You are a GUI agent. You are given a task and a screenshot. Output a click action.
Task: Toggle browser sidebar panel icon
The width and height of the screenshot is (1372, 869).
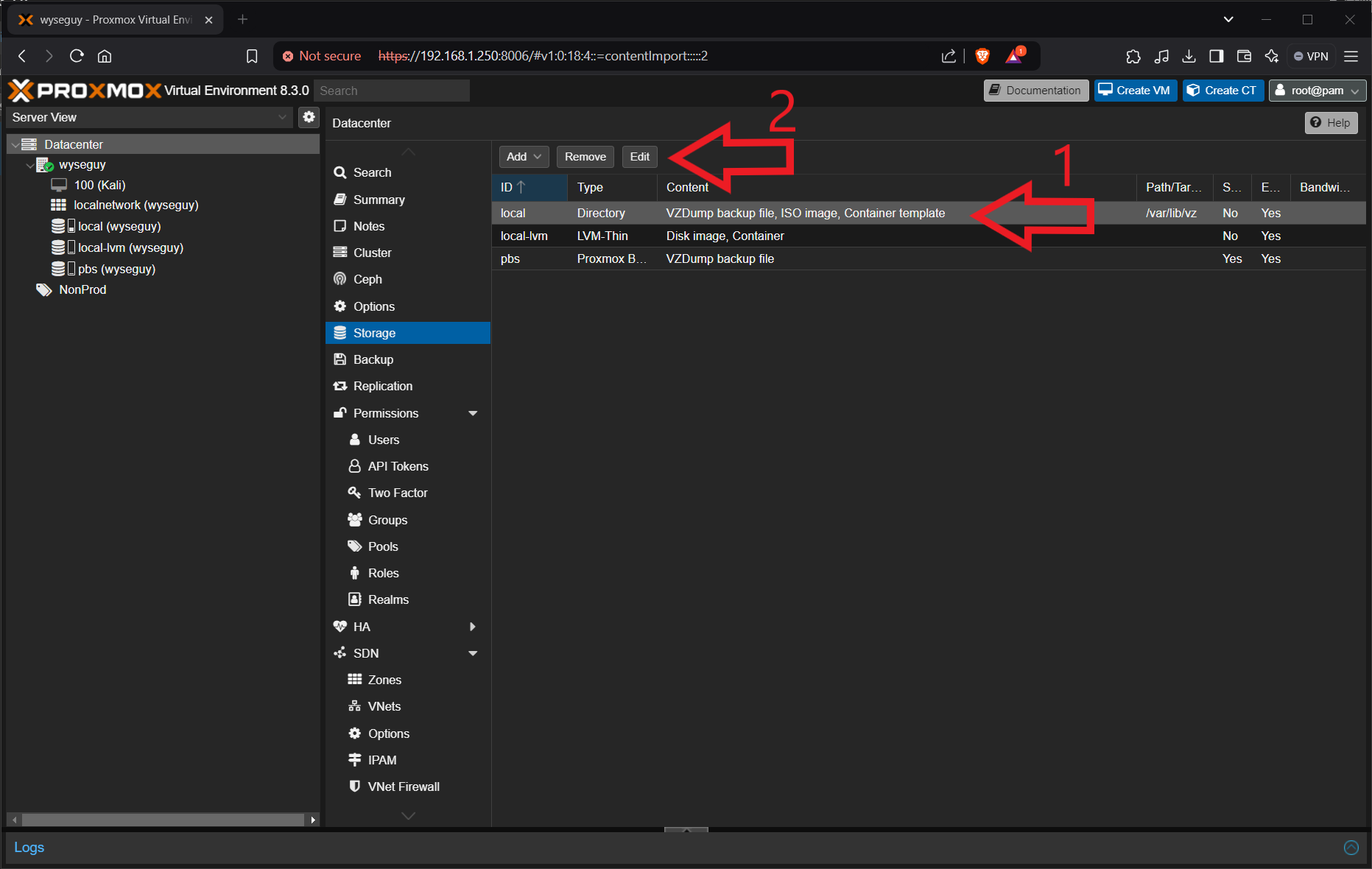click(x=1217, y=56)
